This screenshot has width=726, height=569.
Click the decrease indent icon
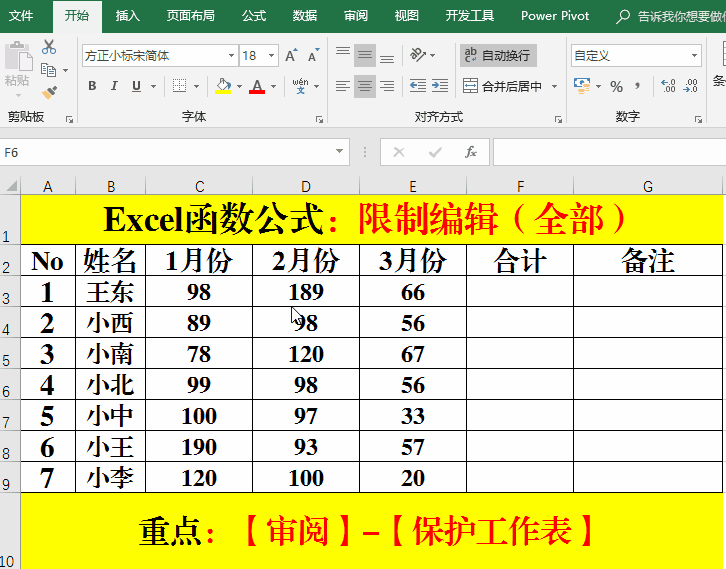(x=418, y=86)
